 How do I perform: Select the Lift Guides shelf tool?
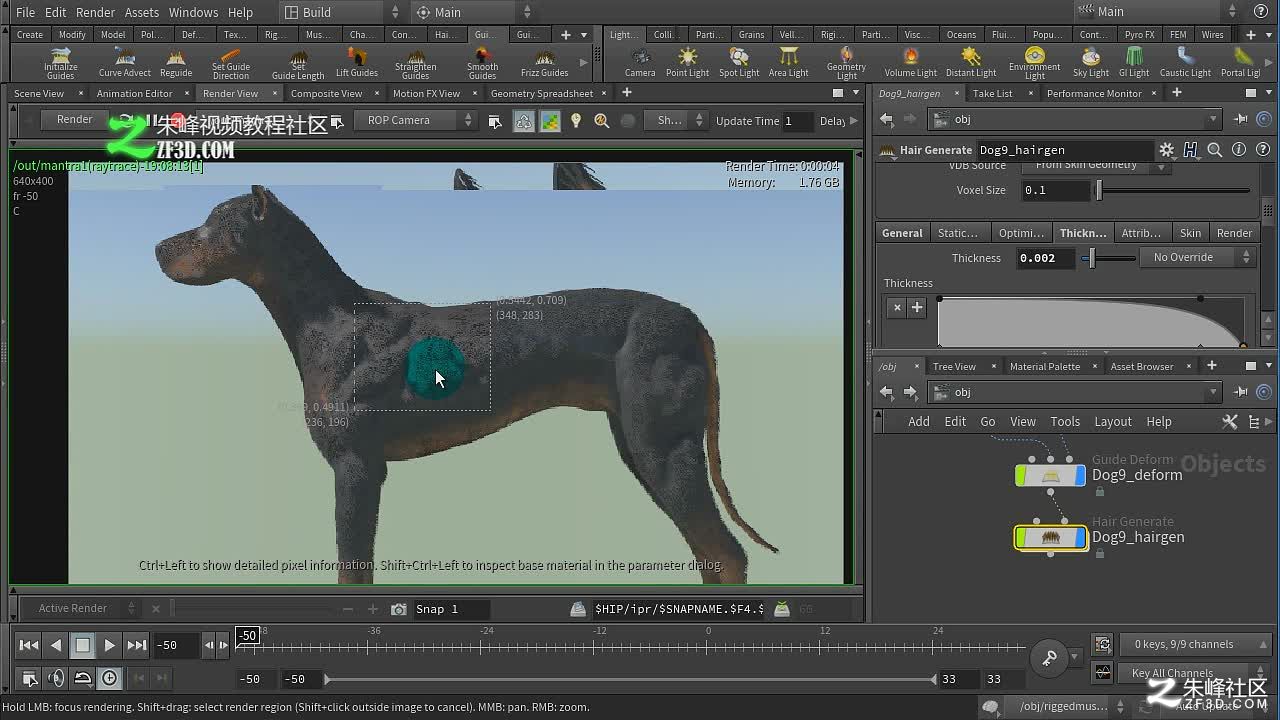coord(357,63)
